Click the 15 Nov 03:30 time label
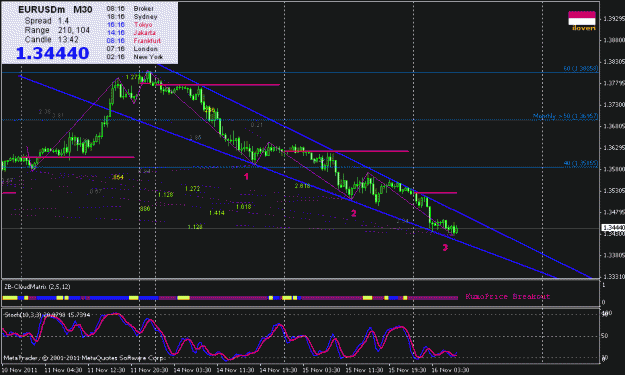 (x=321, y=370)
